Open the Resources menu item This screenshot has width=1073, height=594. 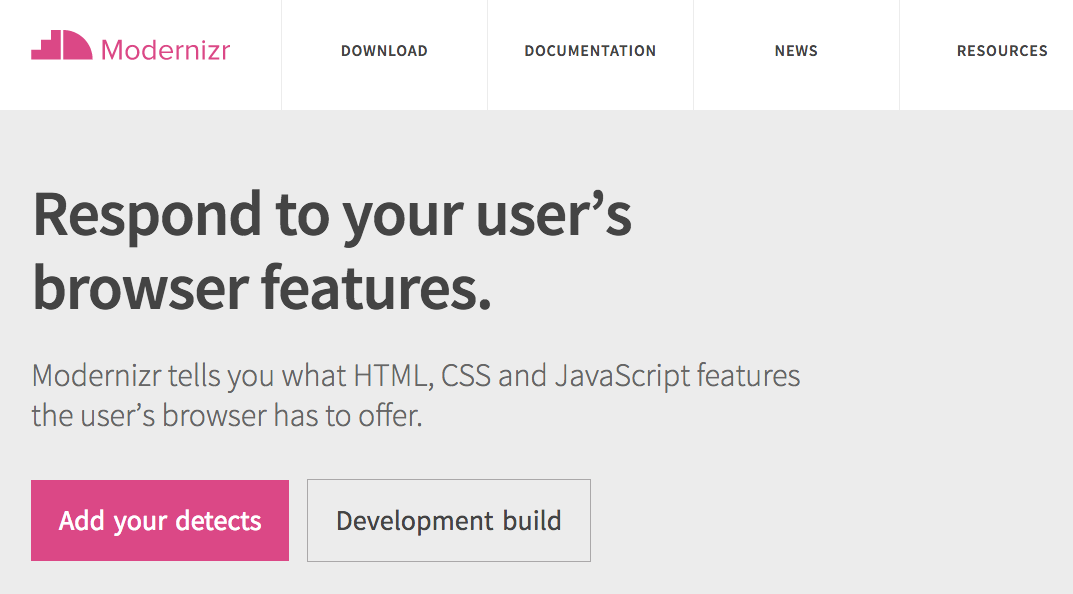pyautogui.click(x=1002, y=51)
